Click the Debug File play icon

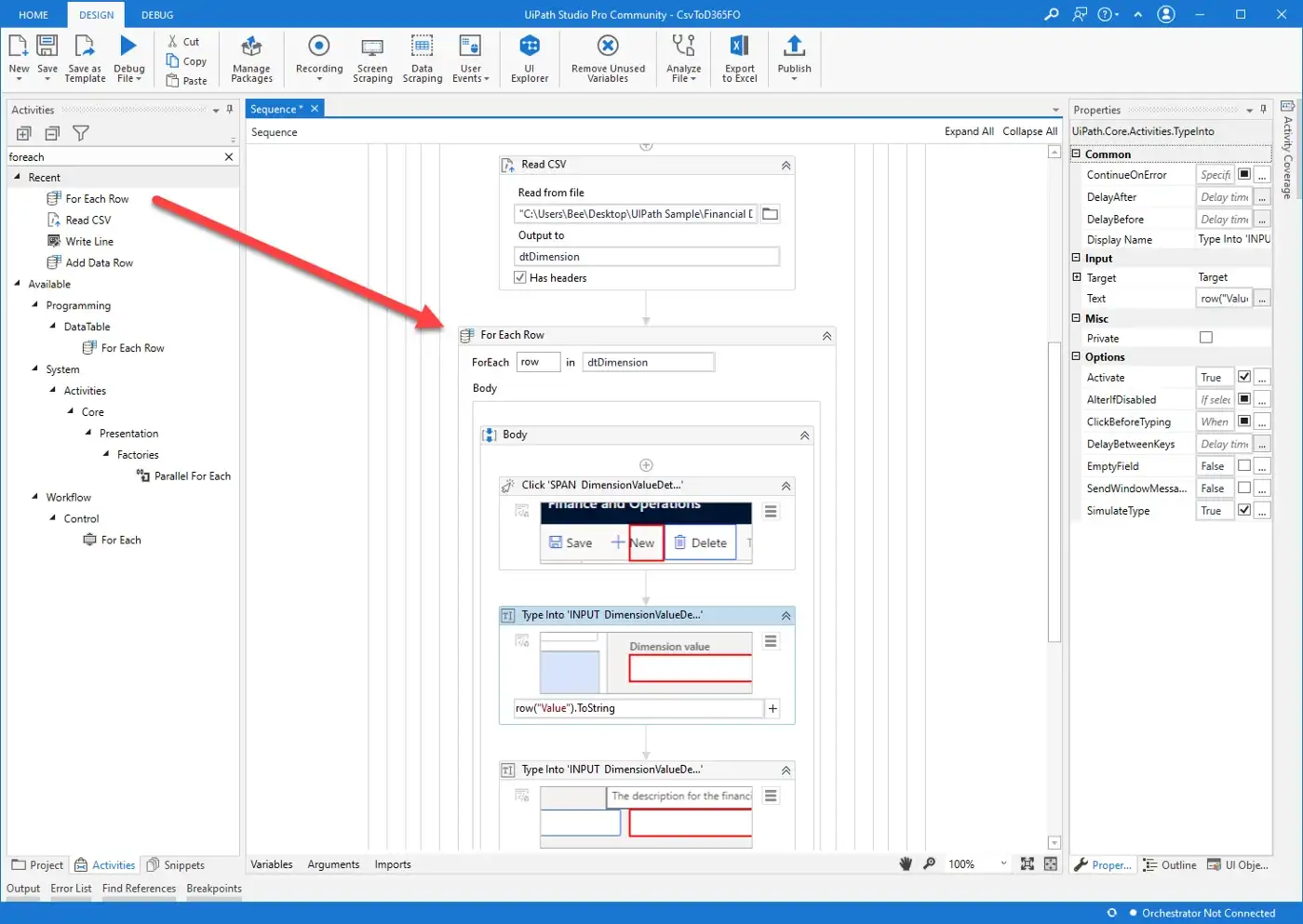click(128, 46)
